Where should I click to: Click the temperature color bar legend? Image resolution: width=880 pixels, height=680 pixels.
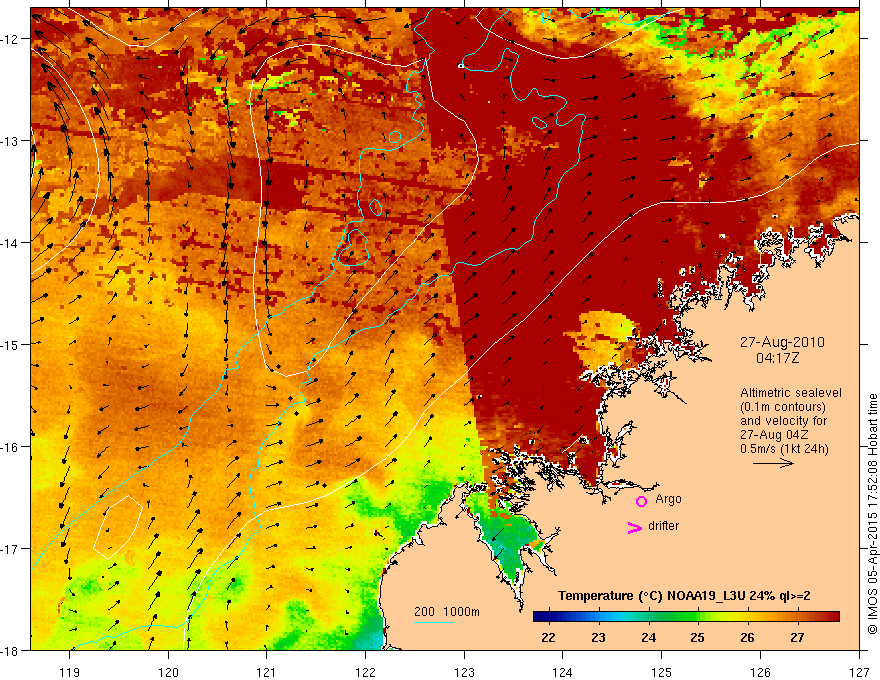[686, 616]
